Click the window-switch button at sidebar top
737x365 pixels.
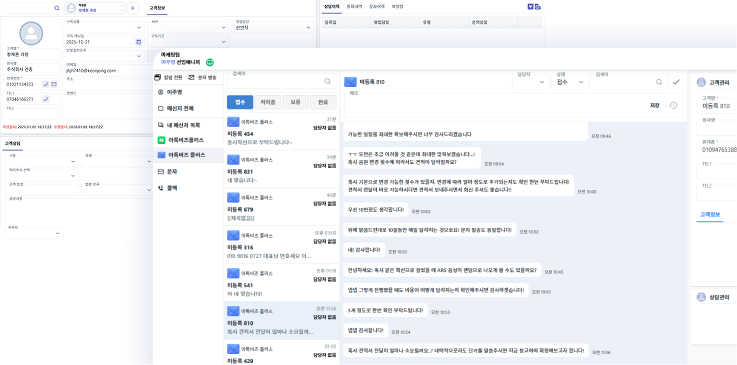(169, 77)
